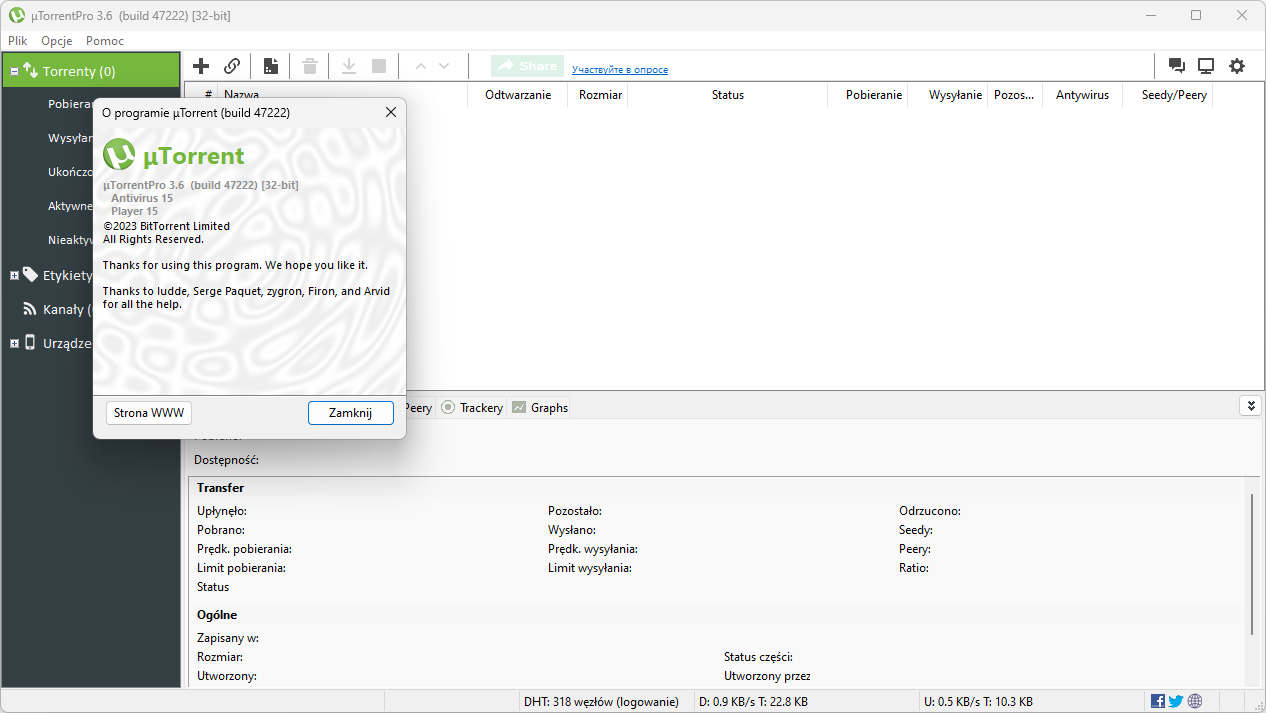Sort by the Rozmiar column header
The width and height of the screenshot is (1266, 713).
(x=599, y=95)
